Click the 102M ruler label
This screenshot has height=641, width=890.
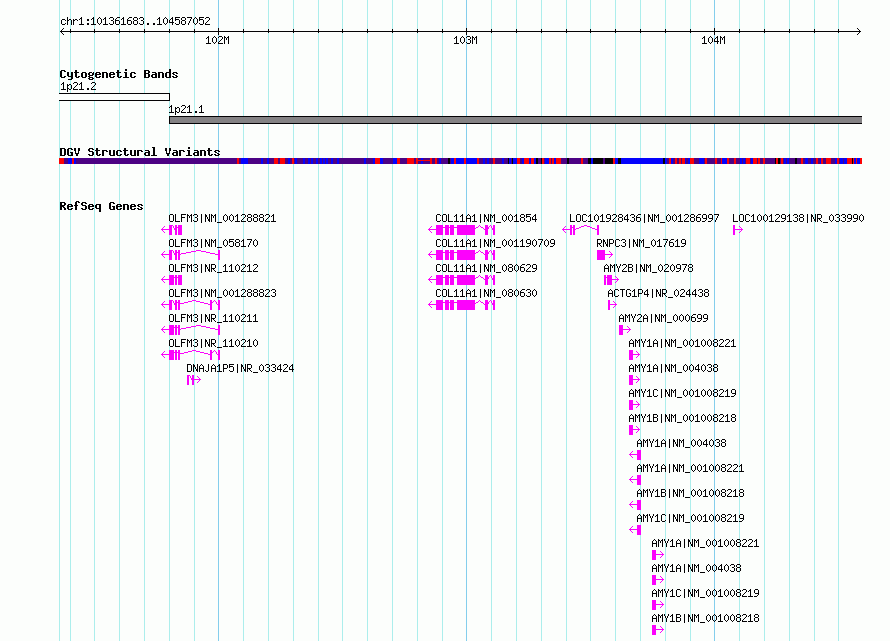point(217,40)
